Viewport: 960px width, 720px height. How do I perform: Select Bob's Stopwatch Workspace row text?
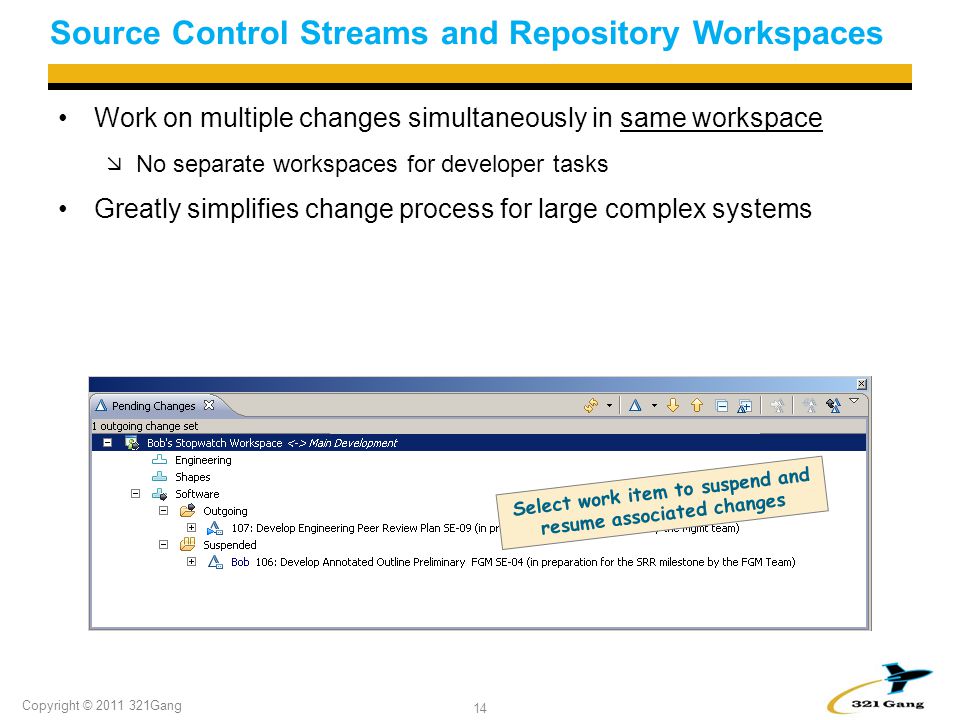click(x=272, y=443)
